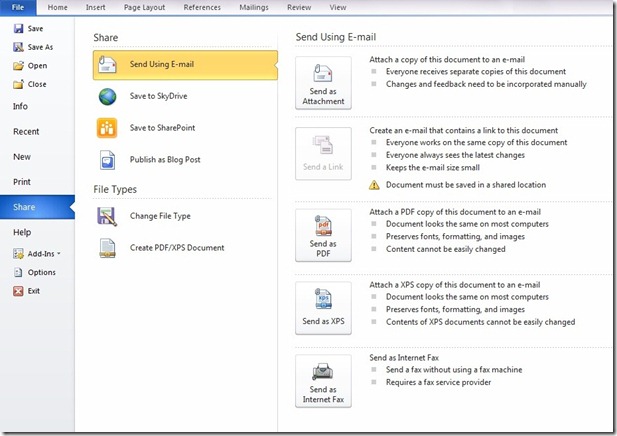Click the yellow warning triangle icon
Image resolution: width=617 pixels, height=436 pixels.
[x=374, y=185]
